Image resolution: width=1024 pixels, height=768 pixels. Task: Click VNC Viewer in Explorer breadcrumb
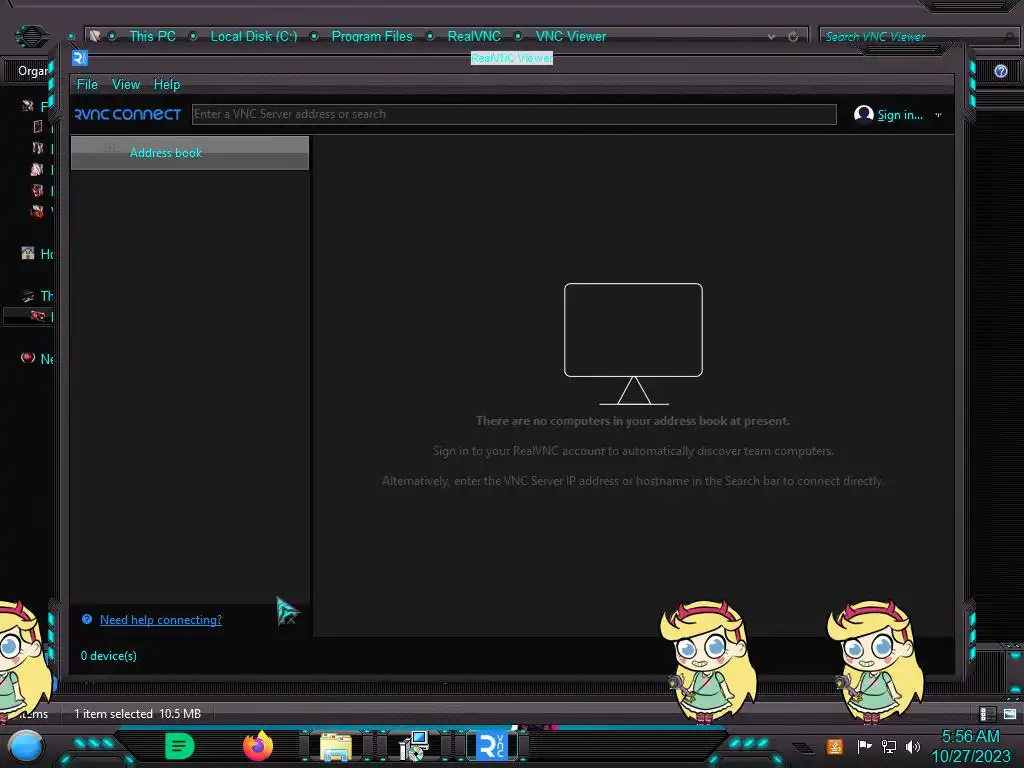(x=571, y=37)
